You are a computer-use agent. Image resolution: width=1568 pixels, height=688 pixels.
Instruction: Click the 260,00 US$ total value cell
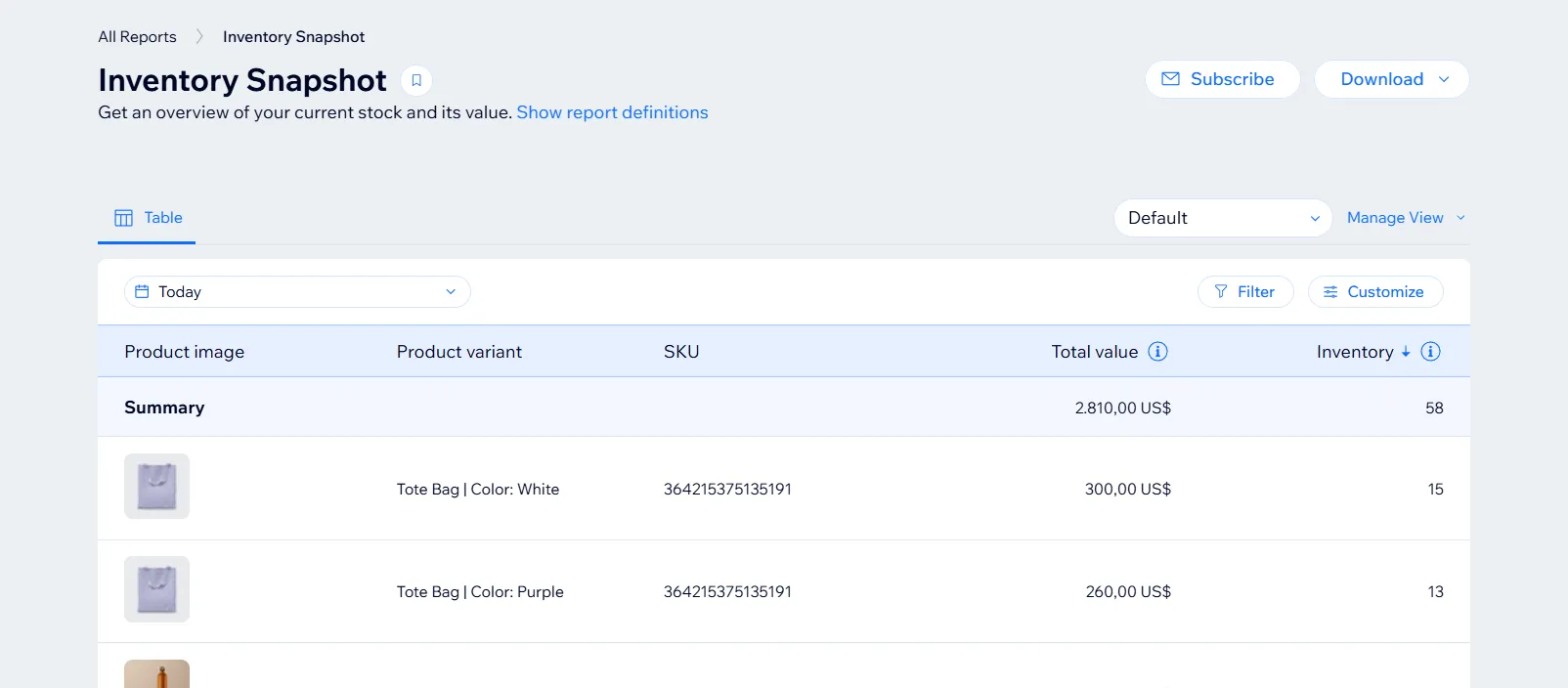[x=1128, y=591]
